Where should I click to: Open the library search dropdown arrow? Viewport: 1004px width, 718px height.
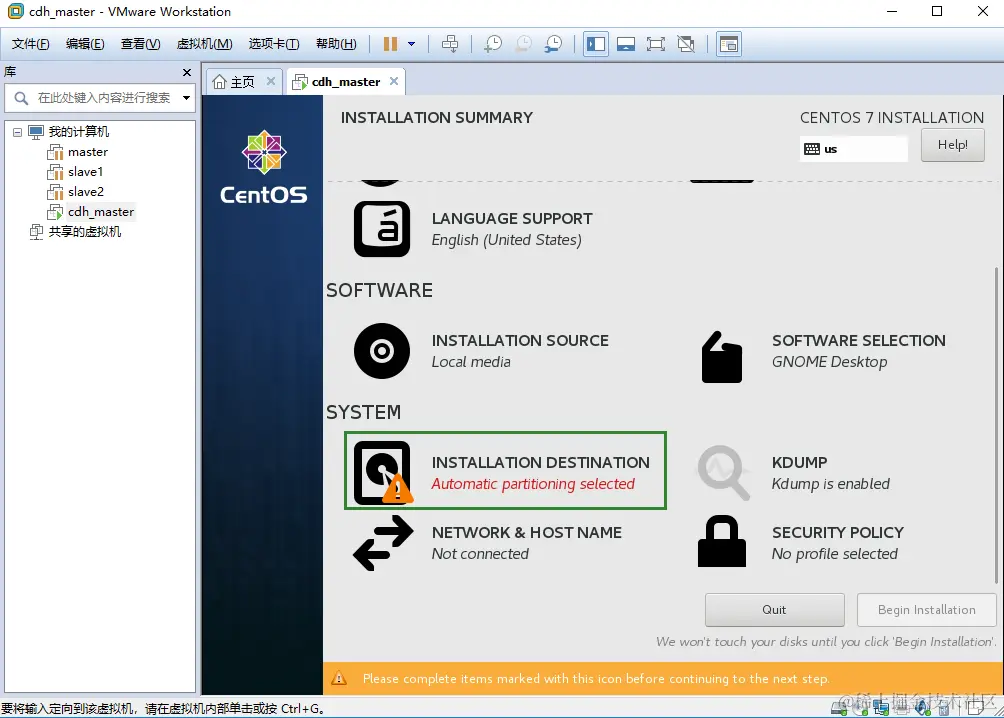click(x=186, y=98)
